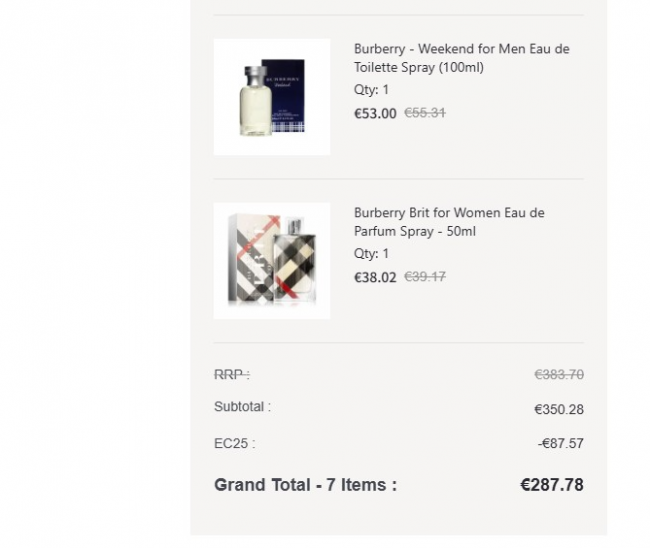Open the Burberry Weekend for Men title link
This screenshot has width=650, height=548.
[x=461, y=58]
